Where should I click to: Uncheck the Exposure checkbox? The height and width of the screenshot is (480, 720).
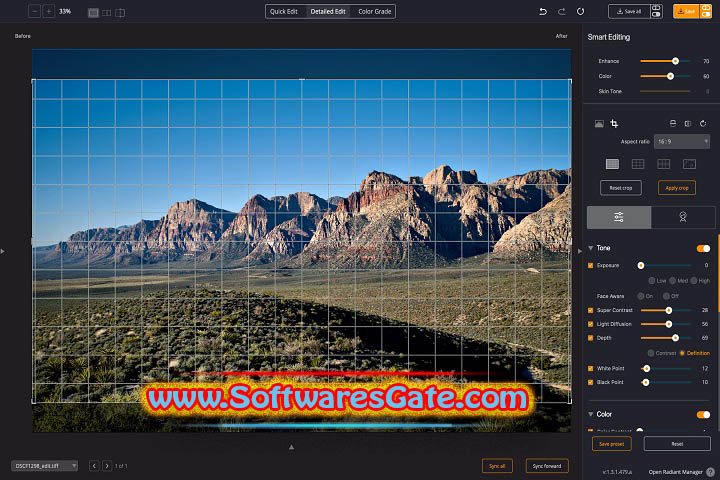591,265
